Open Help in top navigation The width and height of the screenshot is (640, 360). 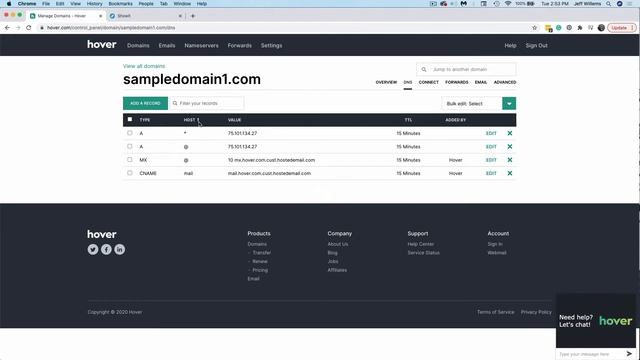(510, 46)
